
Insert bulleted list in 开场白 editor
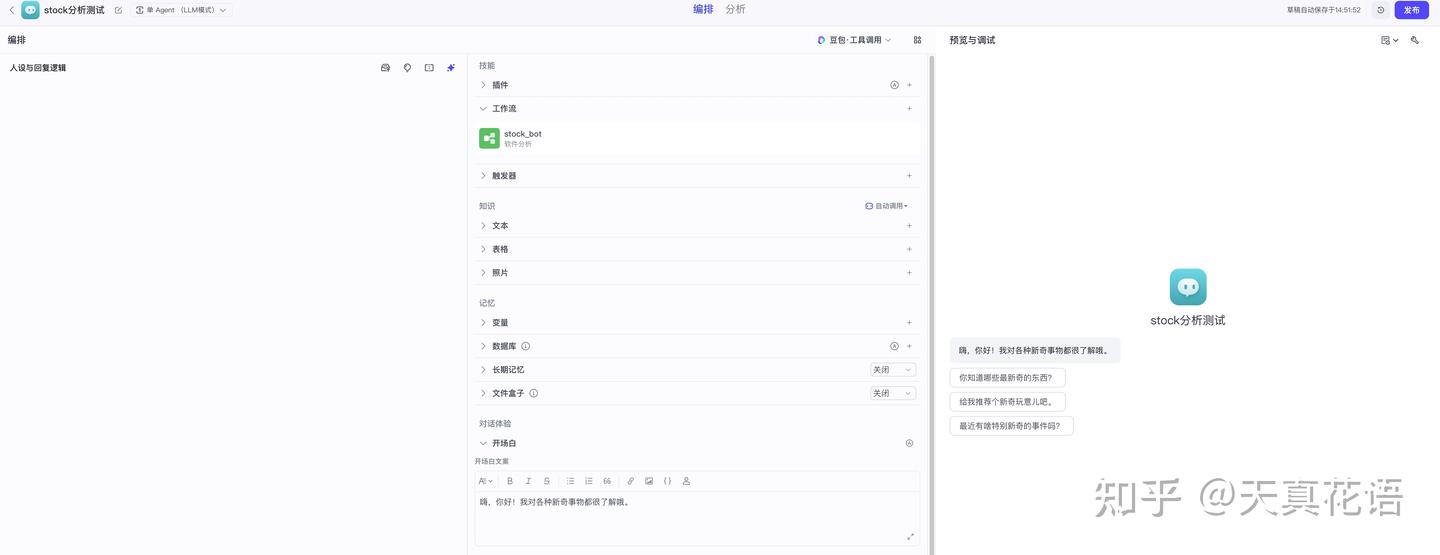tap(571, 481)
